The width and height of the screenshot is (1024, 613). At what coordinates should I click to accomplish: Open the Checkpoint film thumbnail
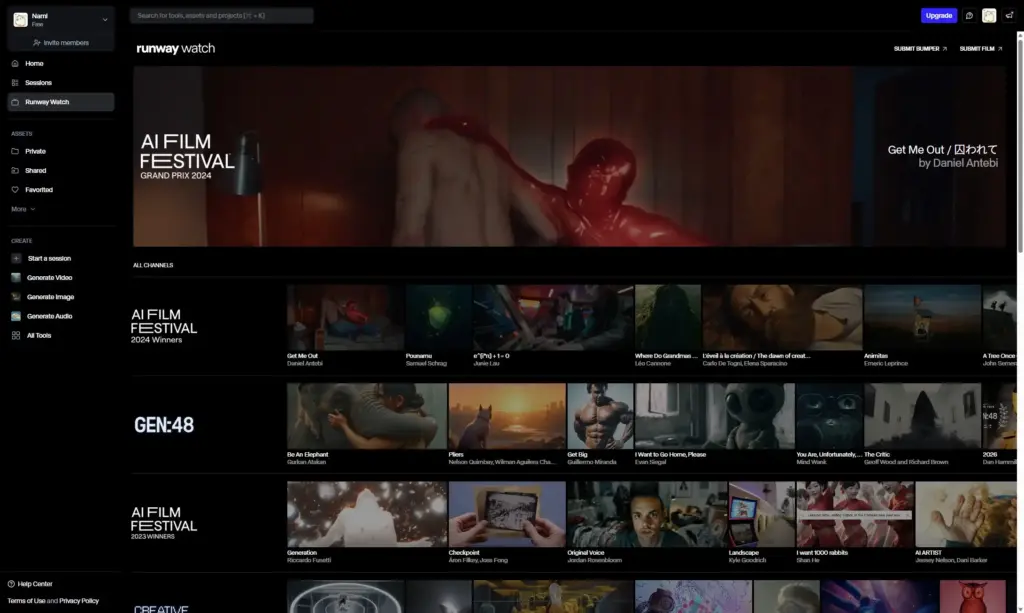tap(507, 514)
